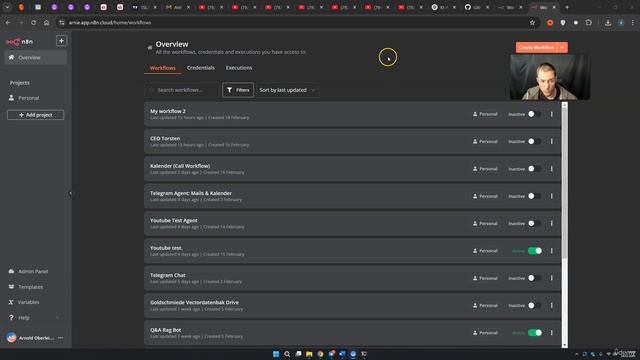Open options menu for Q&A Rag Bot
640x360 pixels.
coord(551,333)
